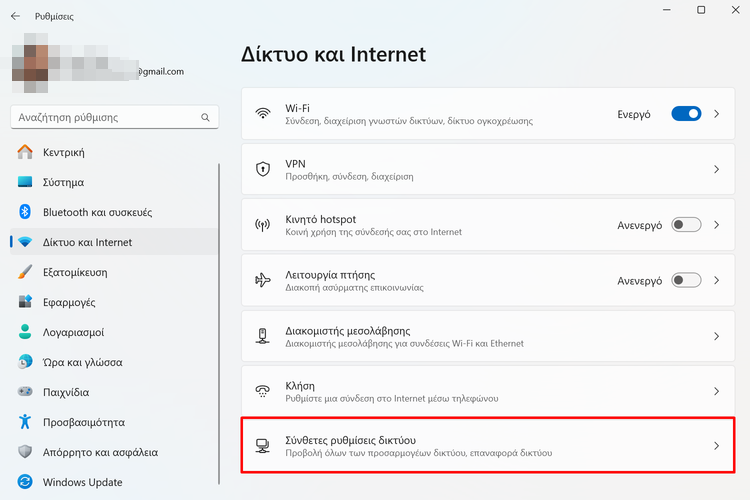Enable the Κινητό hotspot toggle

tap(686, 225)
